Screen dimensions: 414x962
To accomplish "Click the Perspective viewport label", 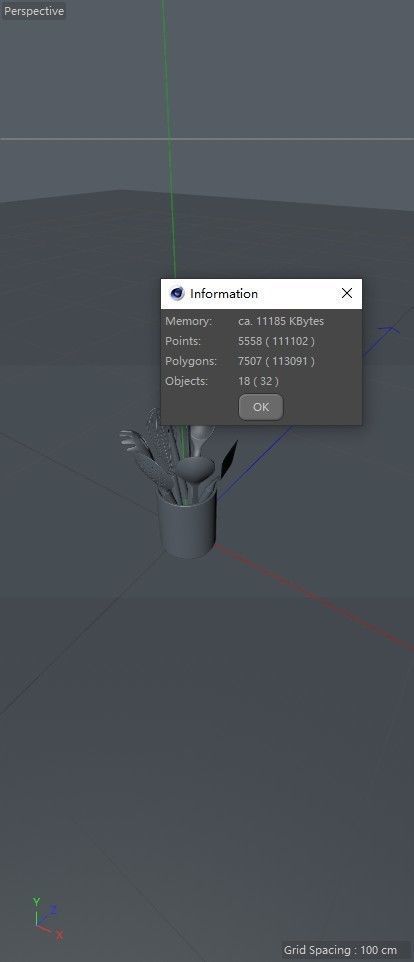I will [x=34, y=11].
